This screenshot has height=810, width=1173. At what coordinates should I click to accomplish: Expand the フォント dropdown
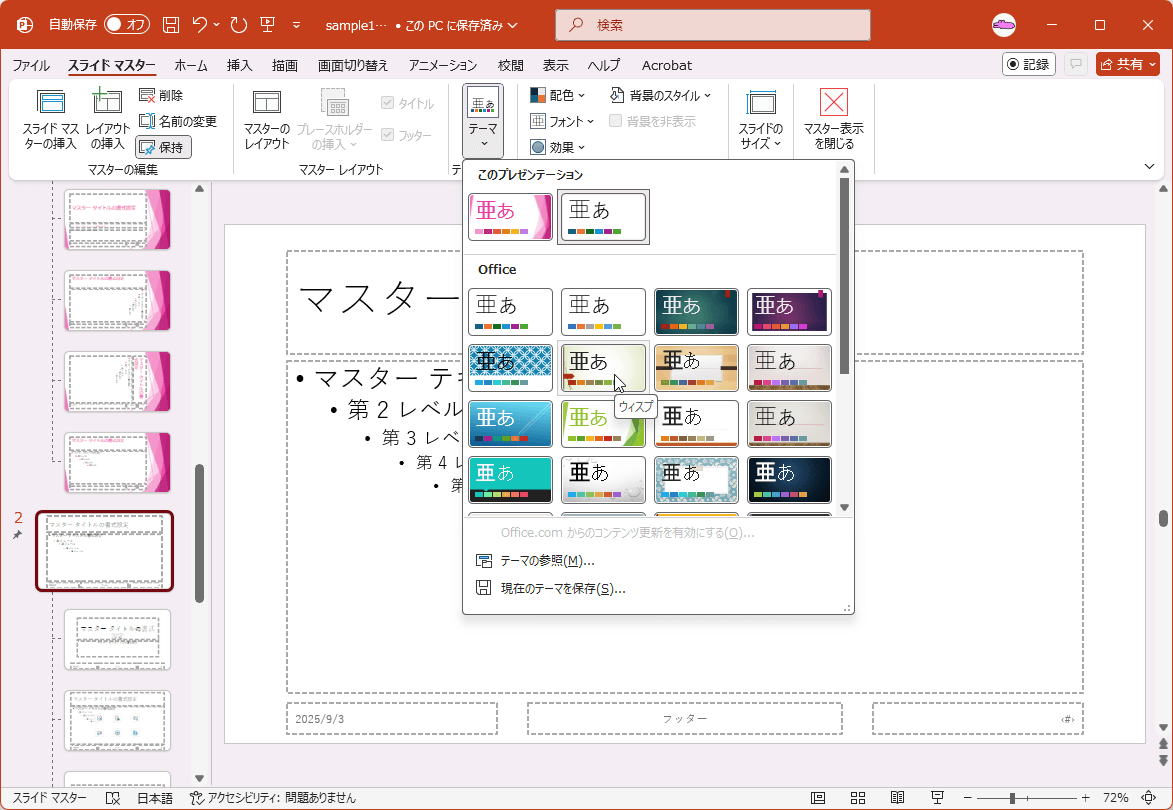click(x=561, y=121)
